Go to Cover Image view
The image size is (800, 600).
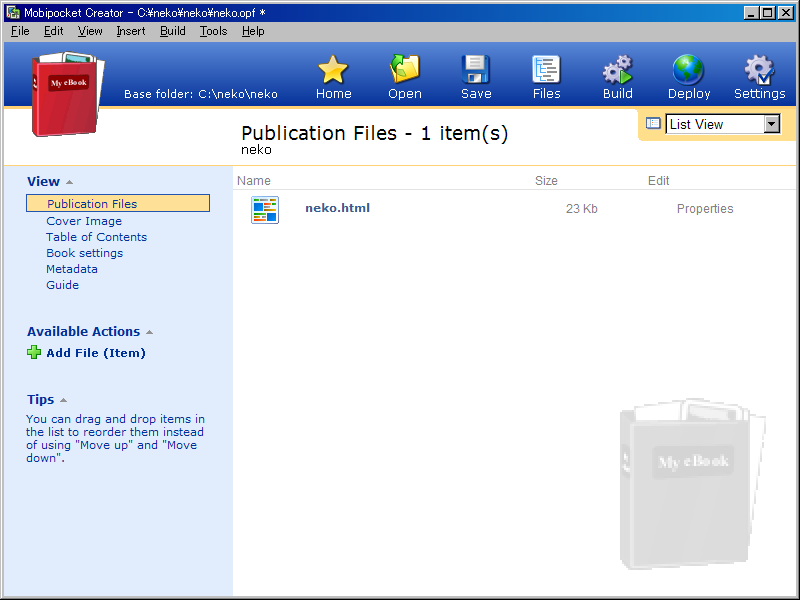[84, 221]
